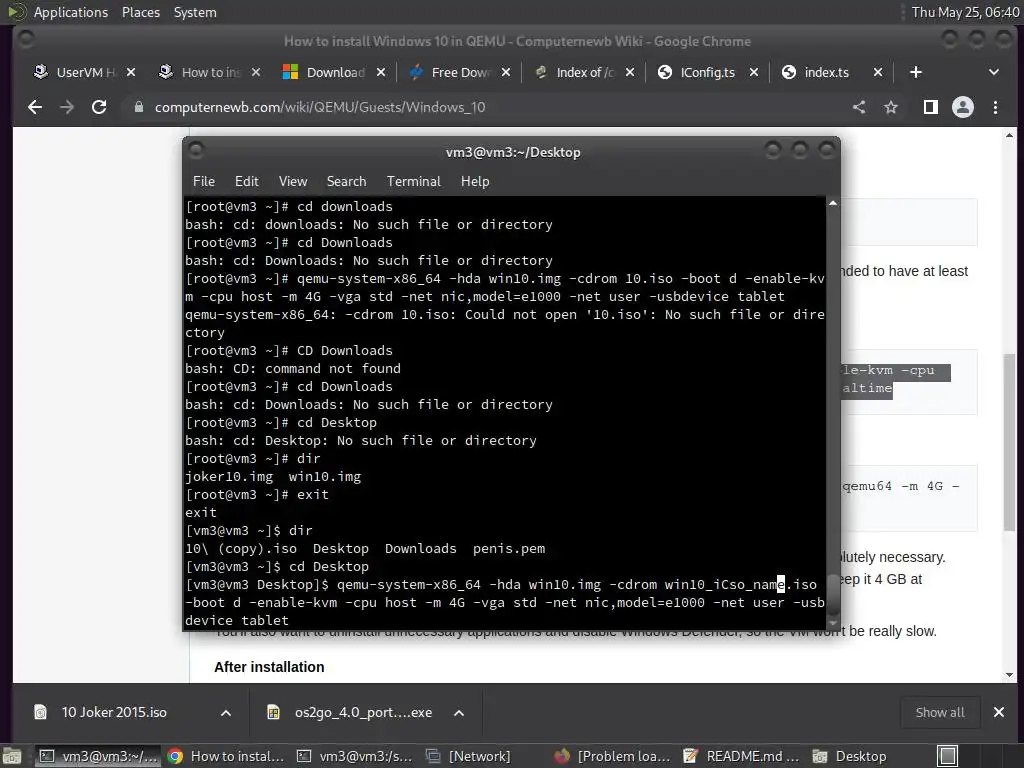
Task: Open Chrome side panel icon
Action: click(x=931, y=107)
